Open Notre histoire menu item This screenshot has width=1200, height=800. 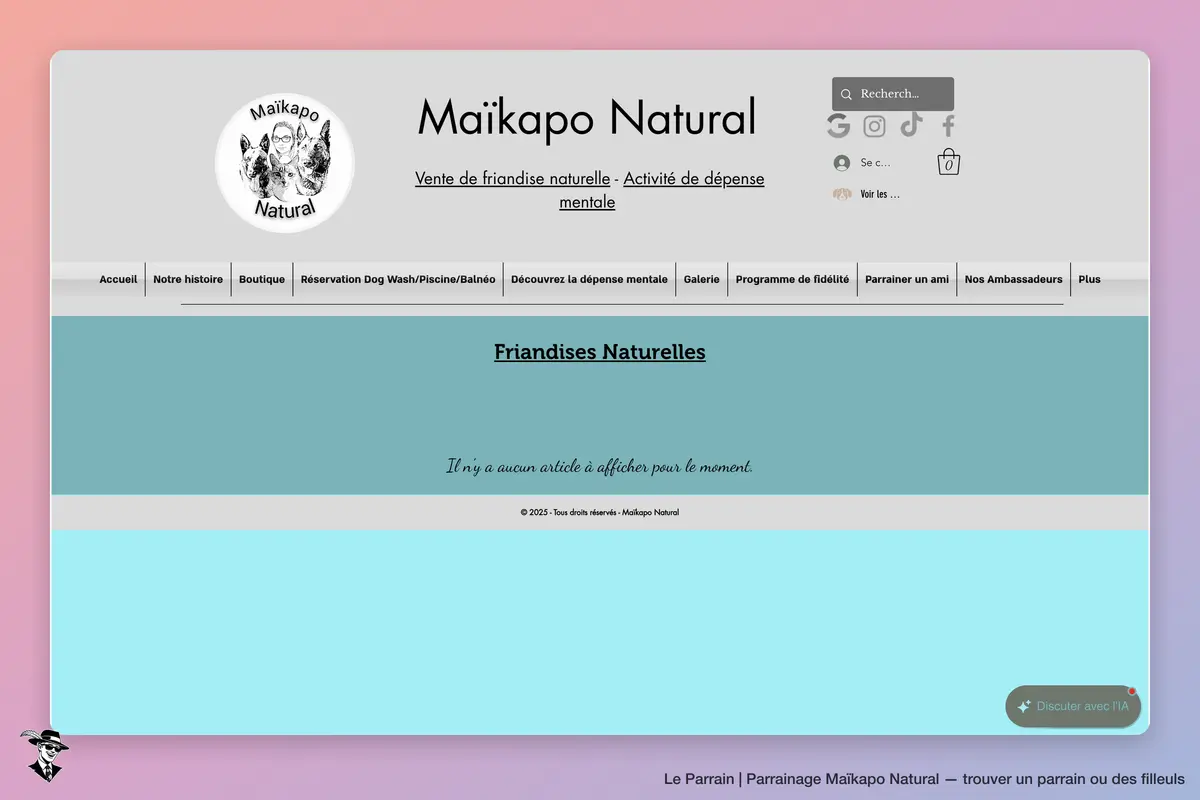coord(188,280)
